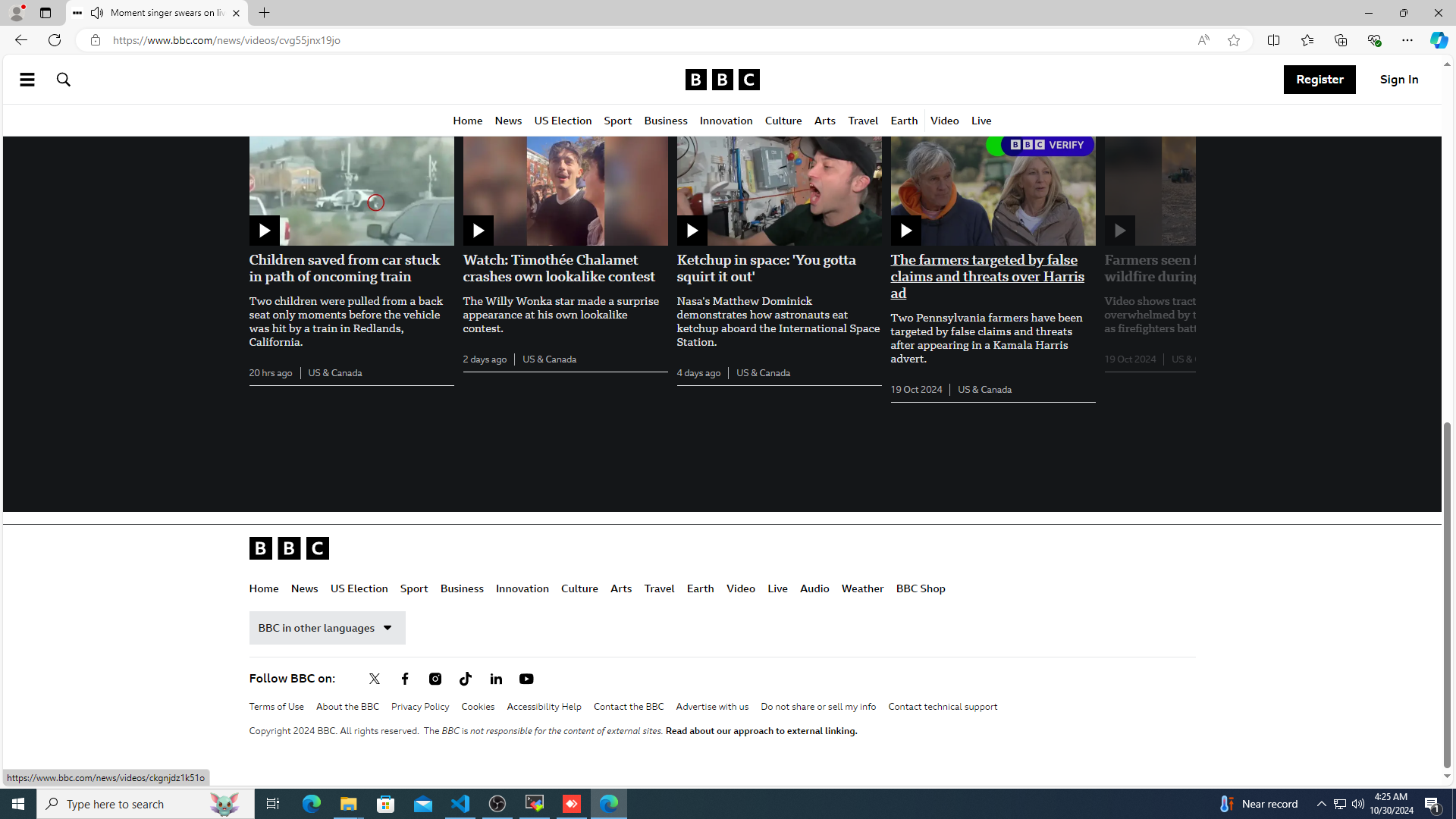Mute the tab audio speaker icon
This screenshot has height=819, width=1456.
point(97,13)
